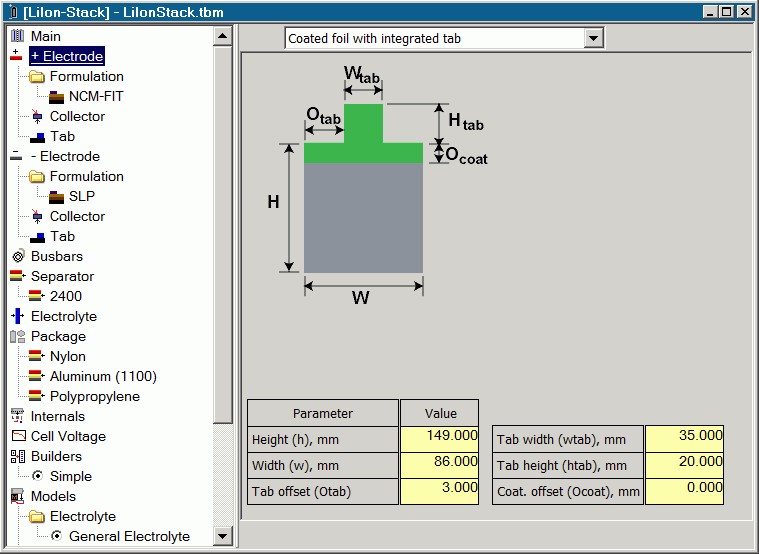759x554 pixels.
Task: Click the Coat. offset value field
Action: click(x=684, y=490)
